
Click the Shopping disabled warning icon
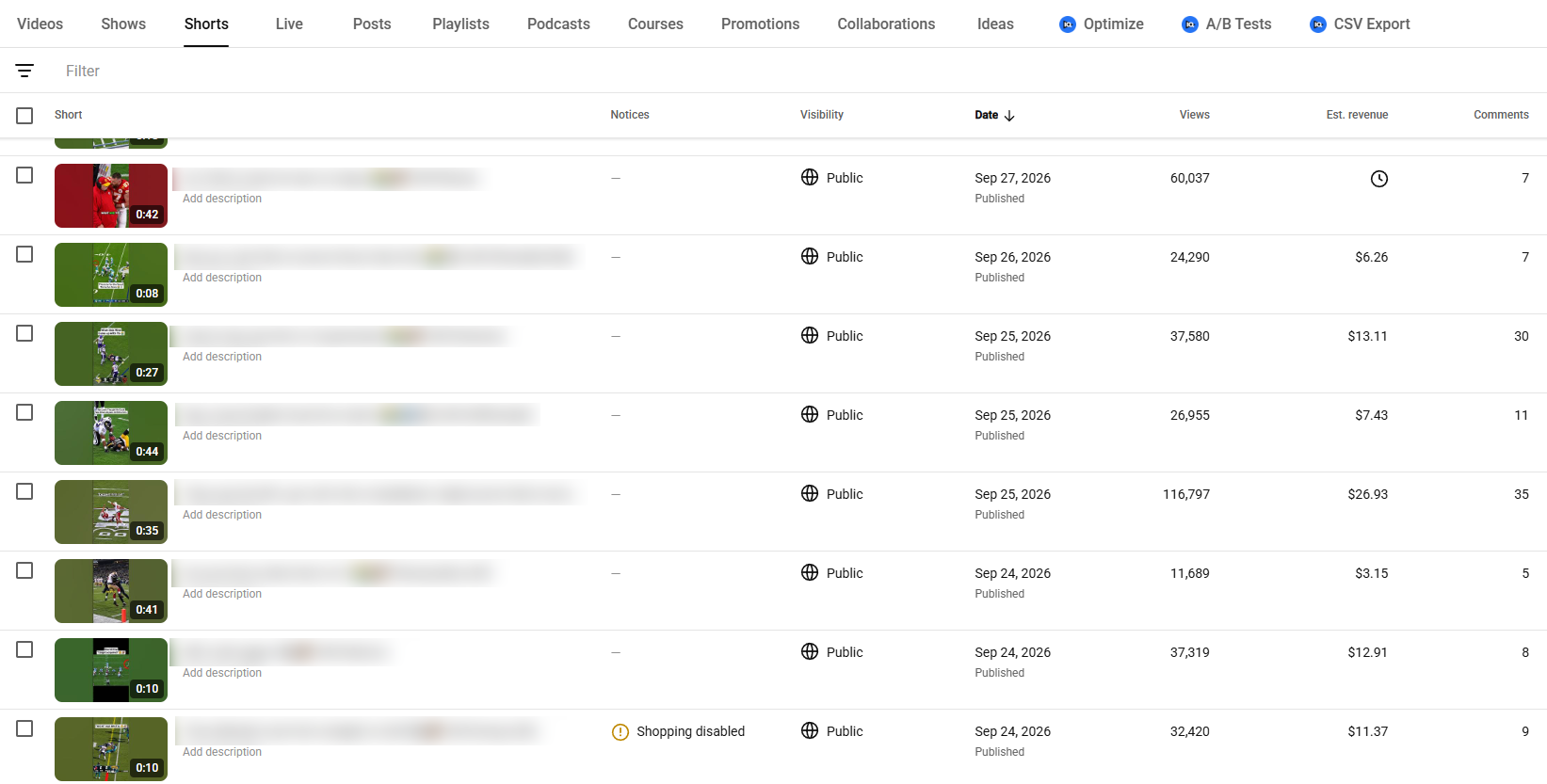tap(620, 732)
